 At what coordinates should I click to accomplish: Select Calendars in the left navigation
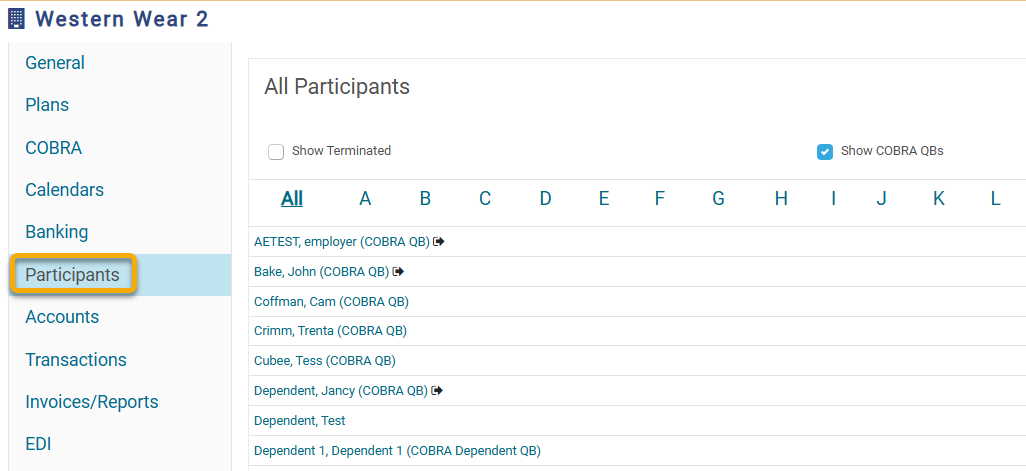(65, 190)
